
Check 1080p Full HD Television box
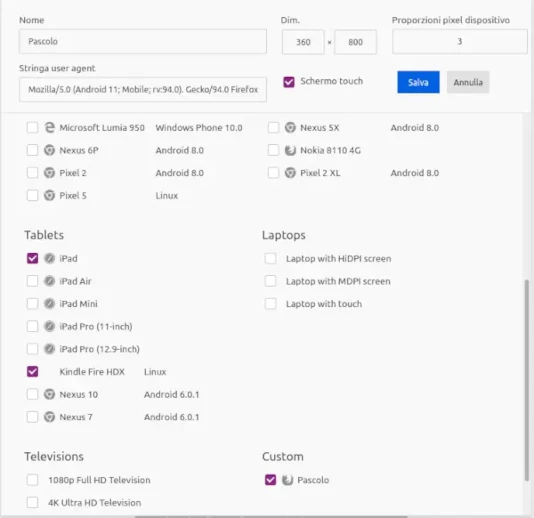coord(32,480)
